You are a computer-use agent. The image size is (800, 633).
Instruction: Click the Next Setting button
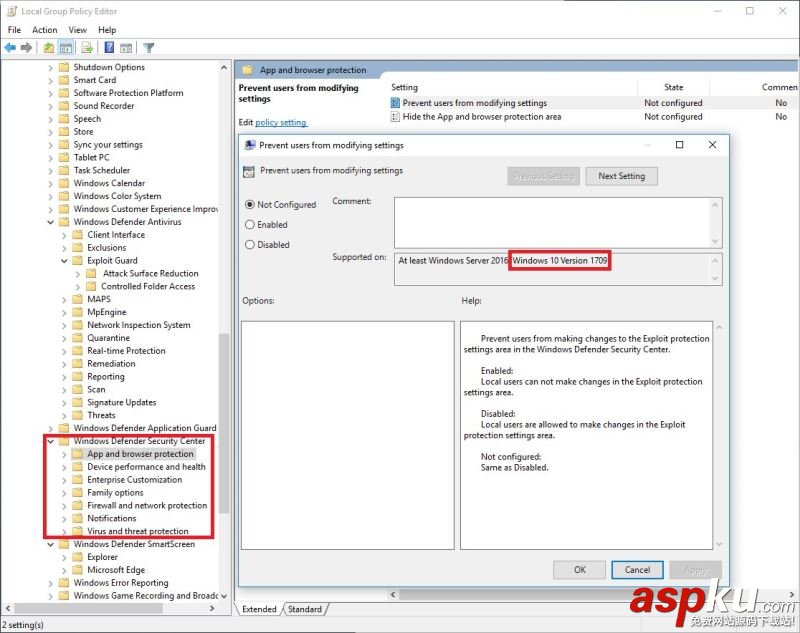621,176
